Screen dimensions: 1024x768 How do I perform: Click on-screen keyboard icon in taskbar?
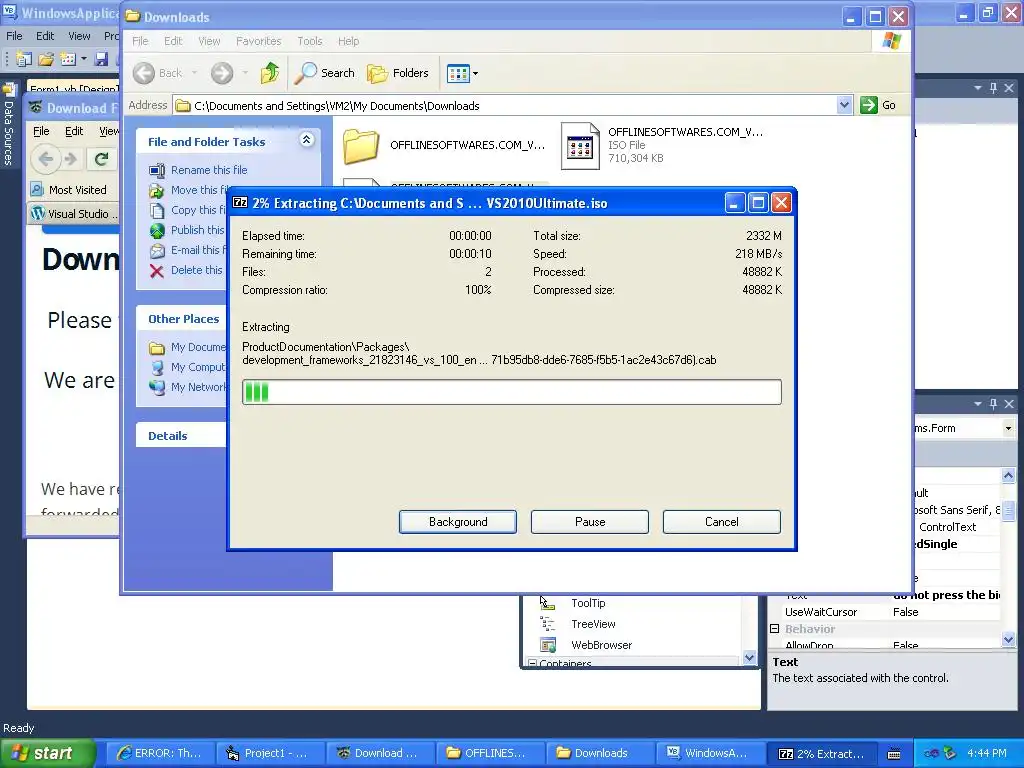[x=894, y=754]
